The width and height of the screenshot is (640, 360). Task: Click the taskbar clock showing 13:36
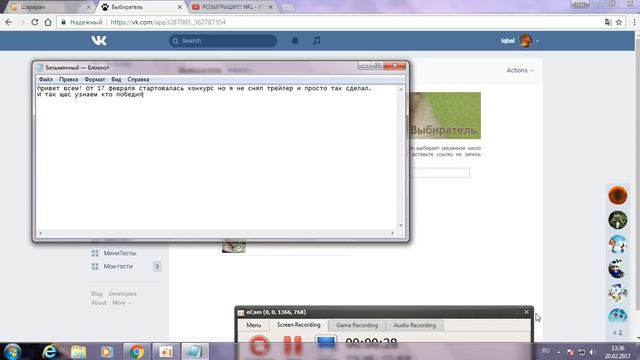(618, 352)
